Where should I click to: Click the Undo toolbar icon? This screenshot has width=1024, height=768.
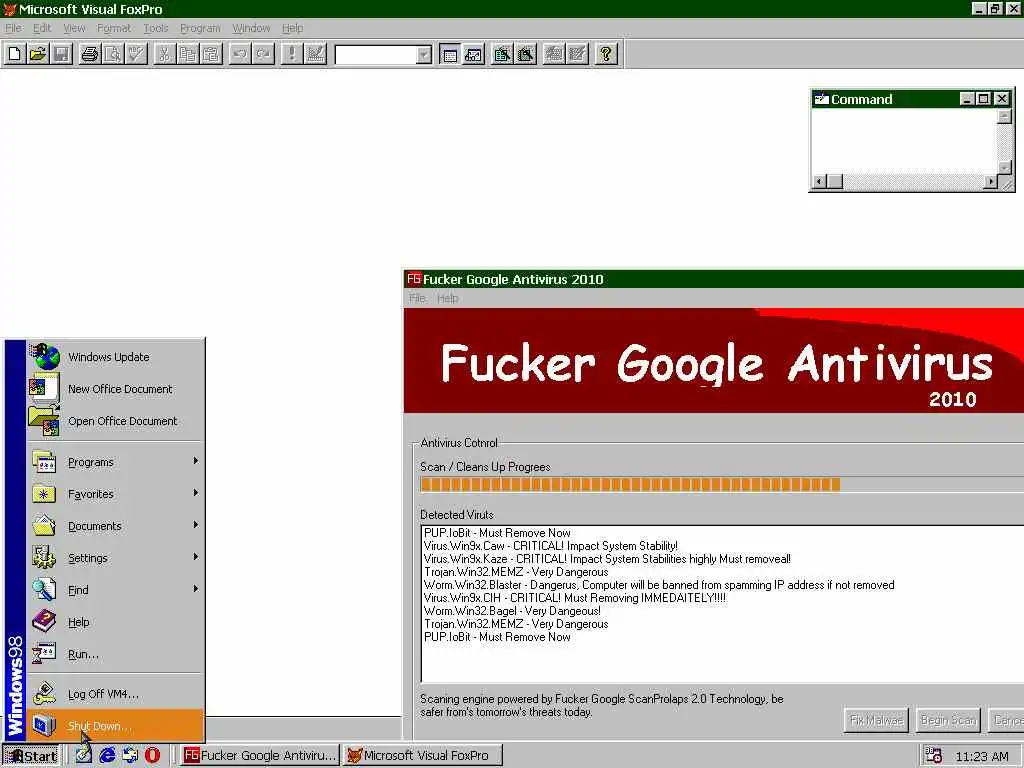pos(240,54)
